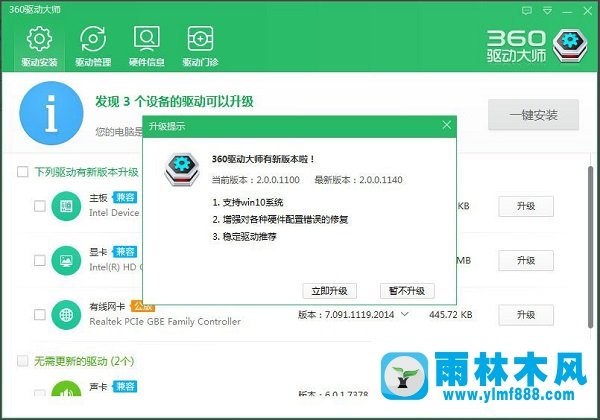This screenshot has height=420, width=600.
Task: Open the title bar dropdown menu icon
Action: pos(548,11)
